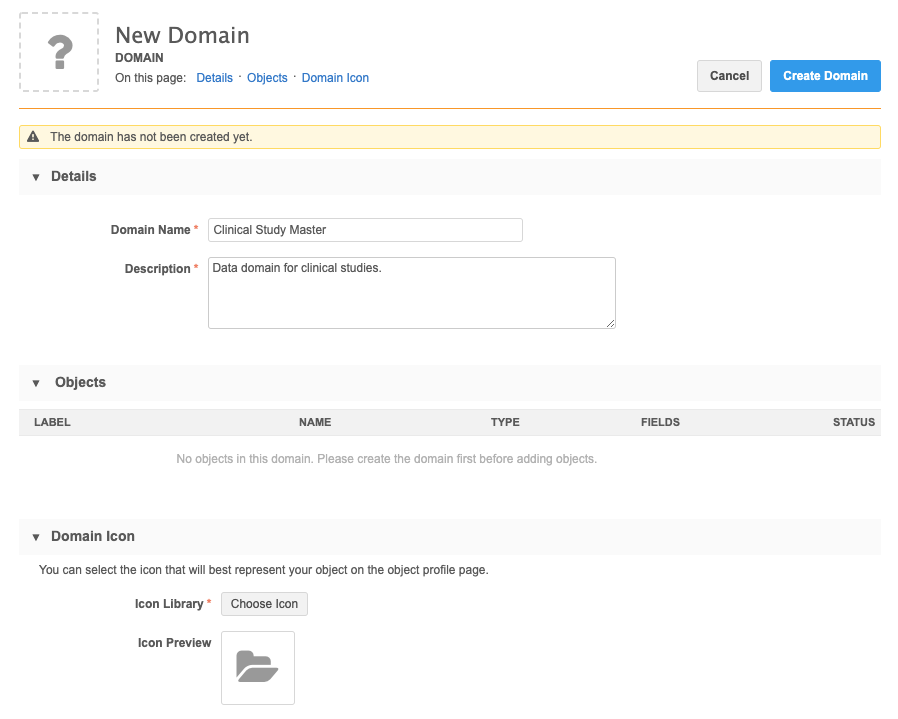The height and width of the screenshot is (719, 898).
Task: Click the question mark domain placeholder icon
Action: click(59, 52)
